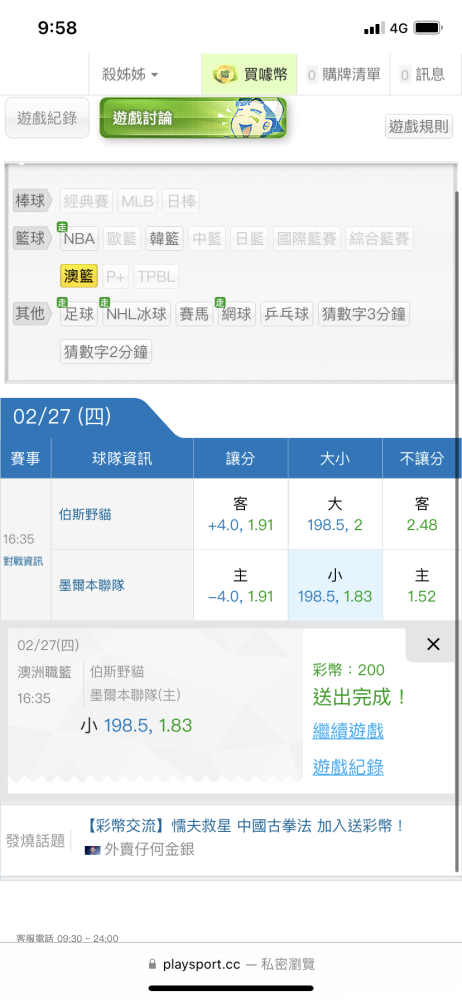Choose 賽馬 sport tag
462x1000 pixels.
pyautogui.click(x=195, y=314)
